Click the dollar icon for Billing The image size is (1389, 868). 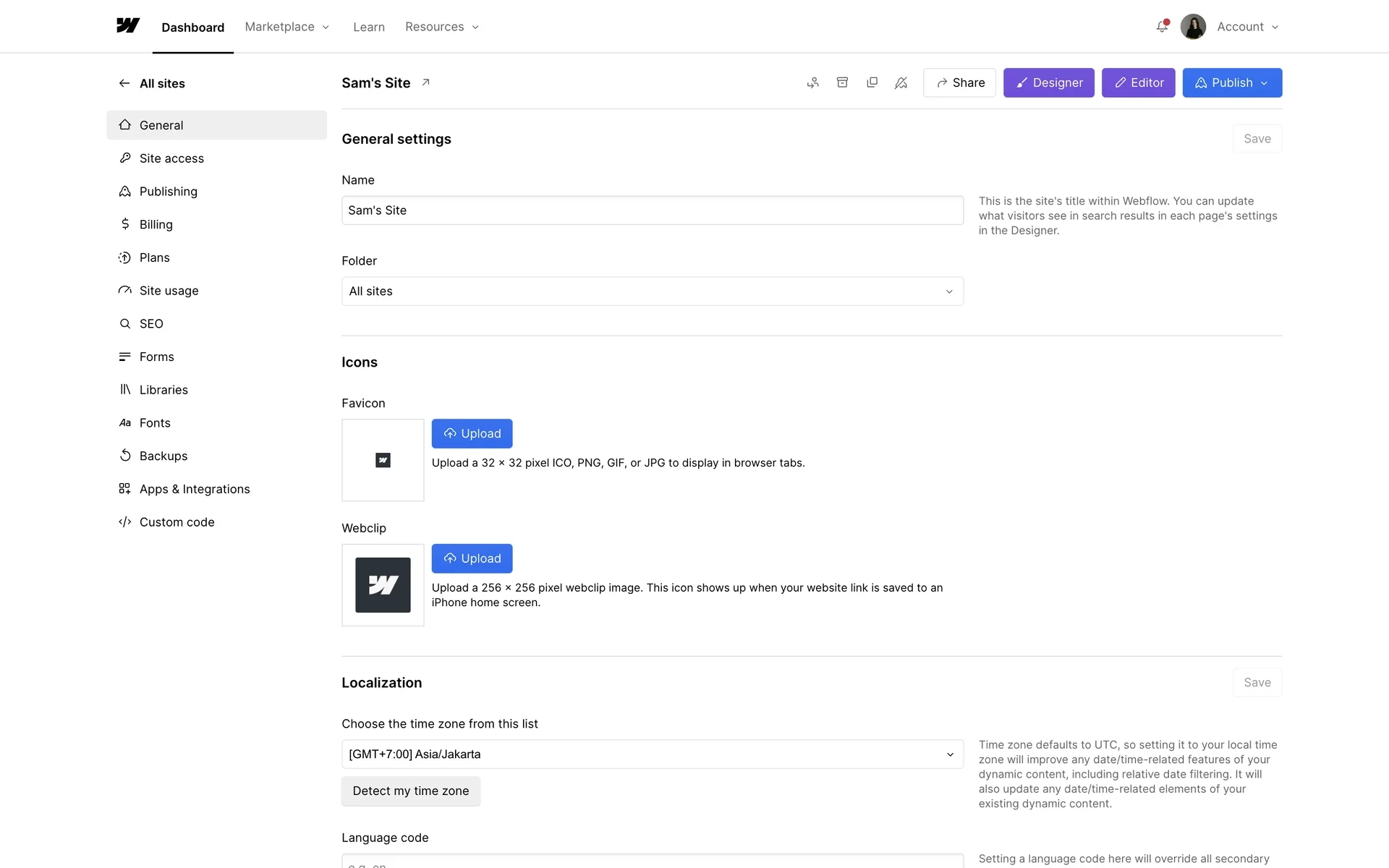[125, 224]
